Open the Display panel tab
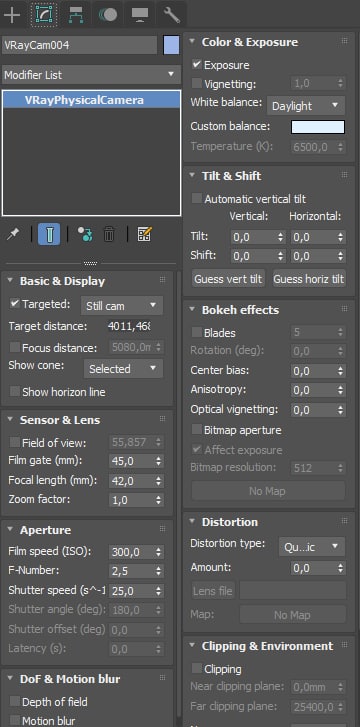The height and width of the screenshot is (727, 360). point(140,15)
